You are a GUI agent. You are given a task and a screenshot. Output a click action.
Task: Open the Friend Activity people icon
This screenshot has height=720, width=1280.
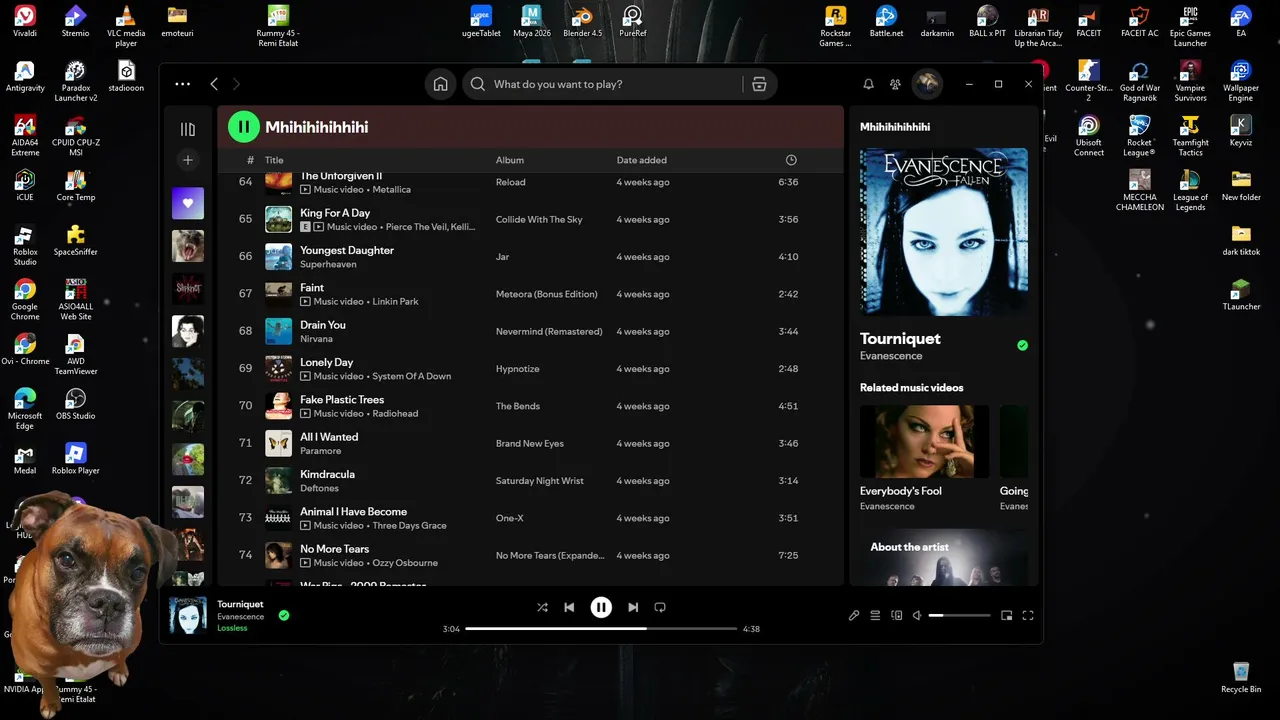click(x=895, y=84)
